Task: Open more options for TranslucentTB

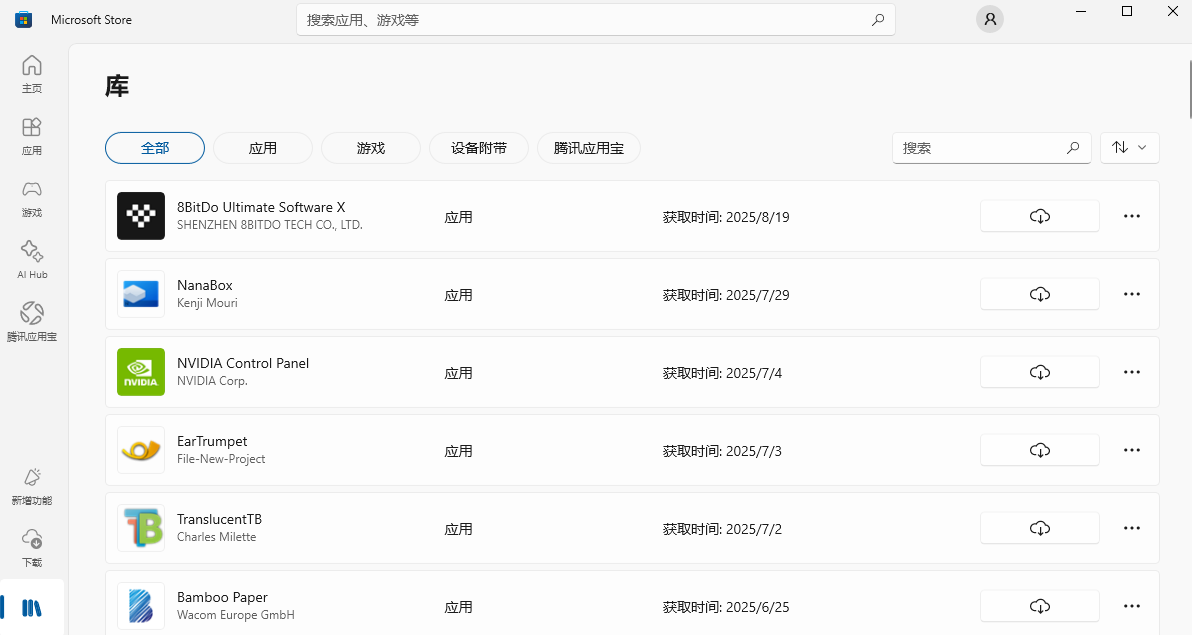Action: [1132, 528]
